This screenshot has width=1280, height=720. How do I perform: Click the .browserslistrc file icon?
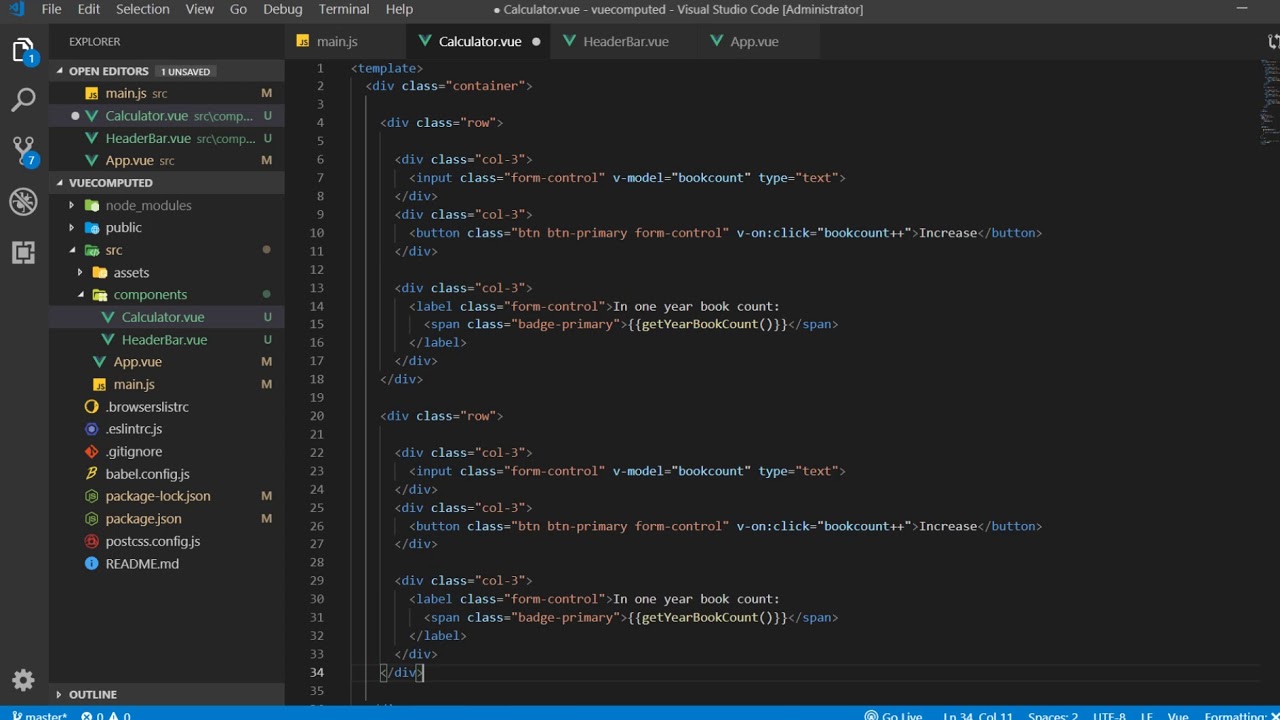(92, 407)
